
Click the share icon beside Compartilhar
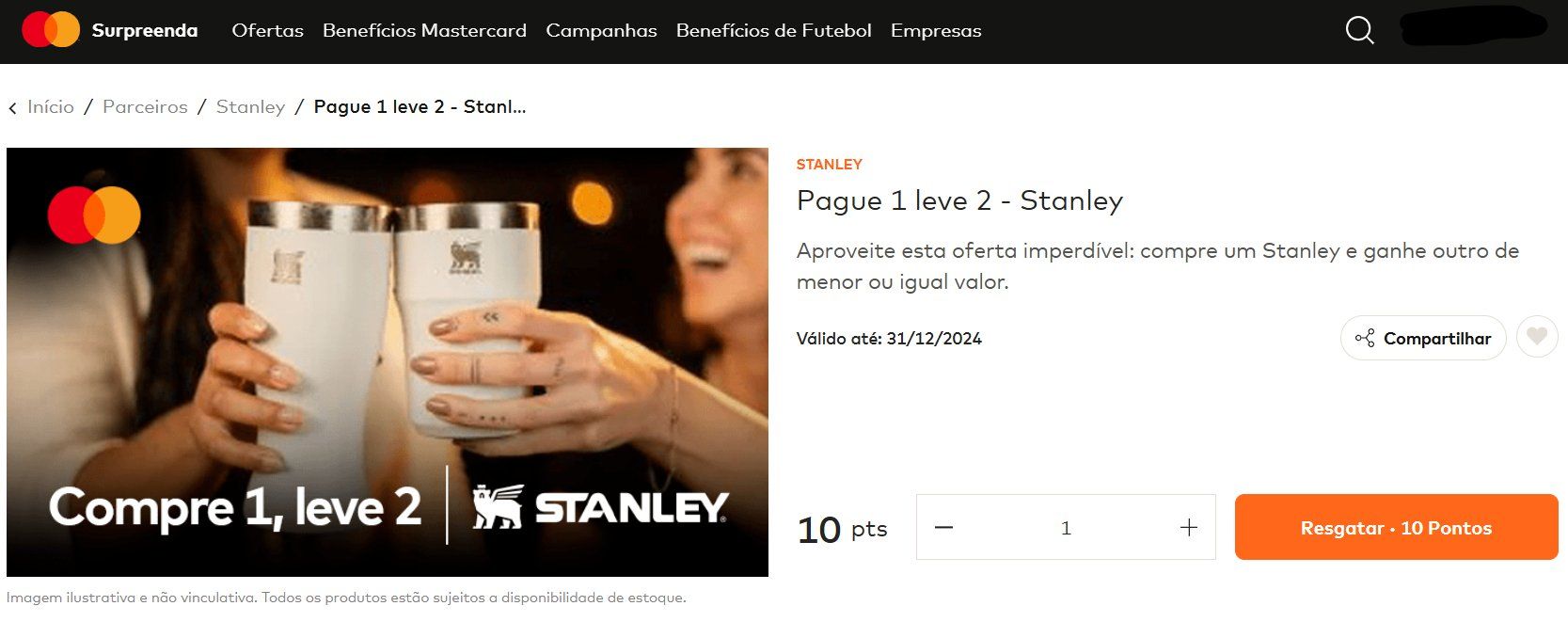point(1365,338)
